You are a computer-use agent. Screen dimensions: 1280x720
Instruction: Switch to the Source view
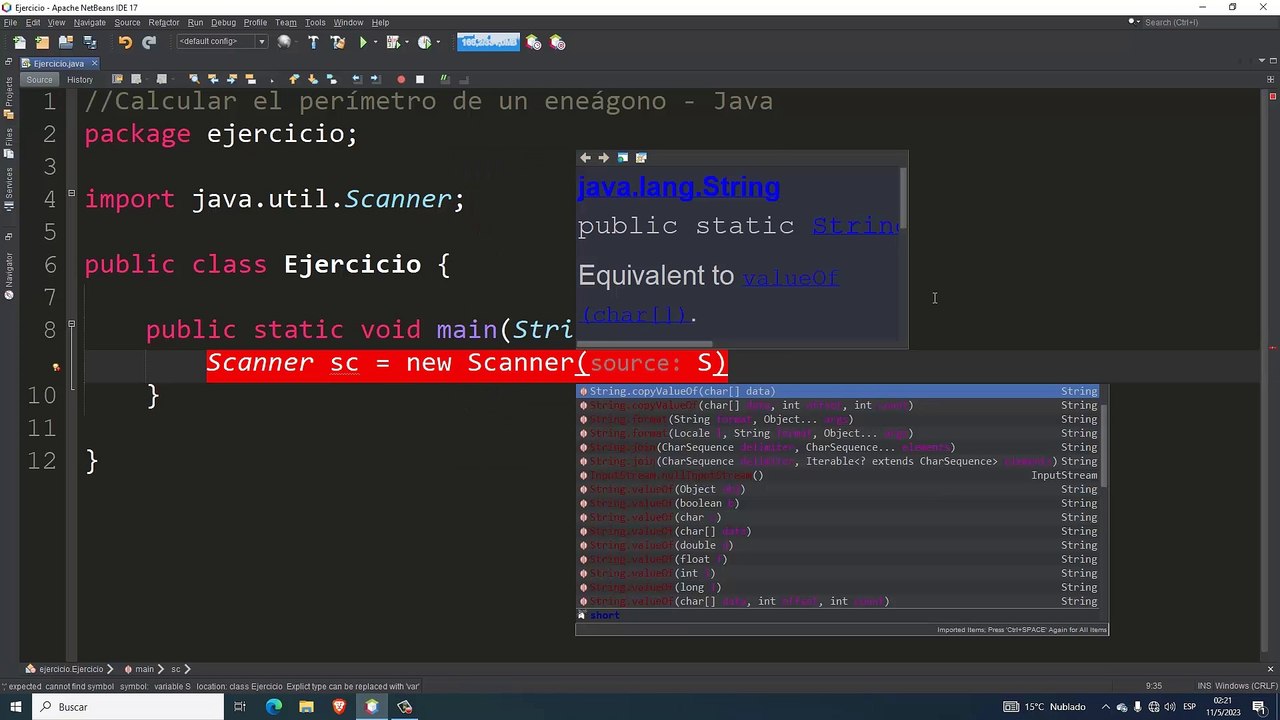[x=40, y=80]
